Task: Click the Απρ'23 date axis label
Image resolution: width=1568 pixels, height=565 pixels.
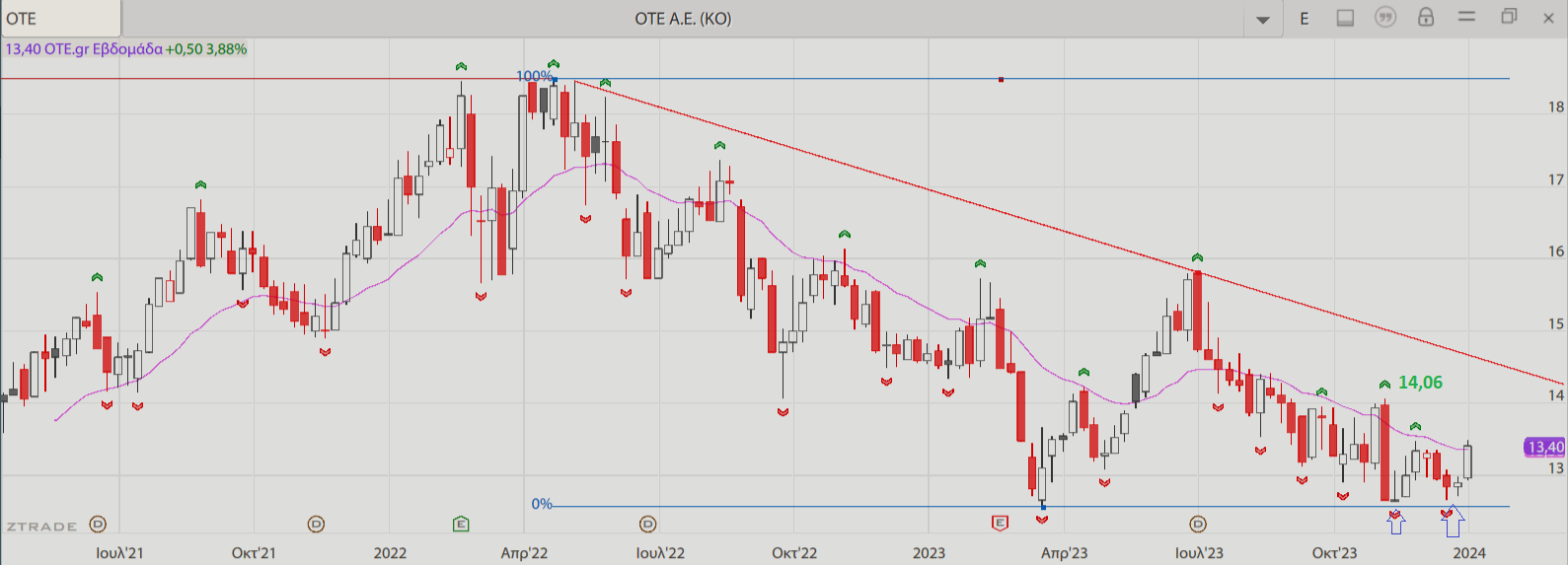Action: point(1065,553)
